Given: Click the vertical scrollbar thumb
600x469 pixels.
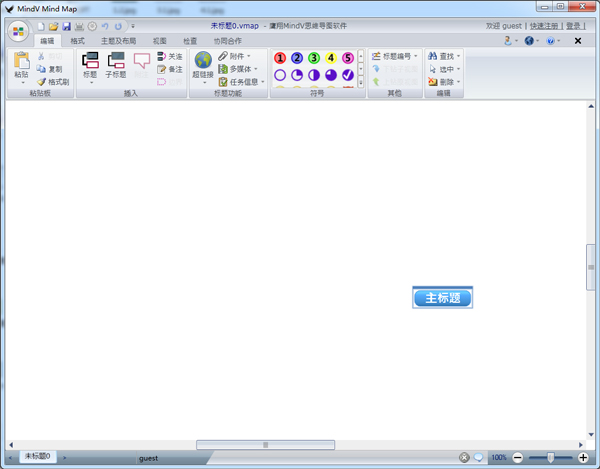Looking at the screenshot, I should [591, 267].
